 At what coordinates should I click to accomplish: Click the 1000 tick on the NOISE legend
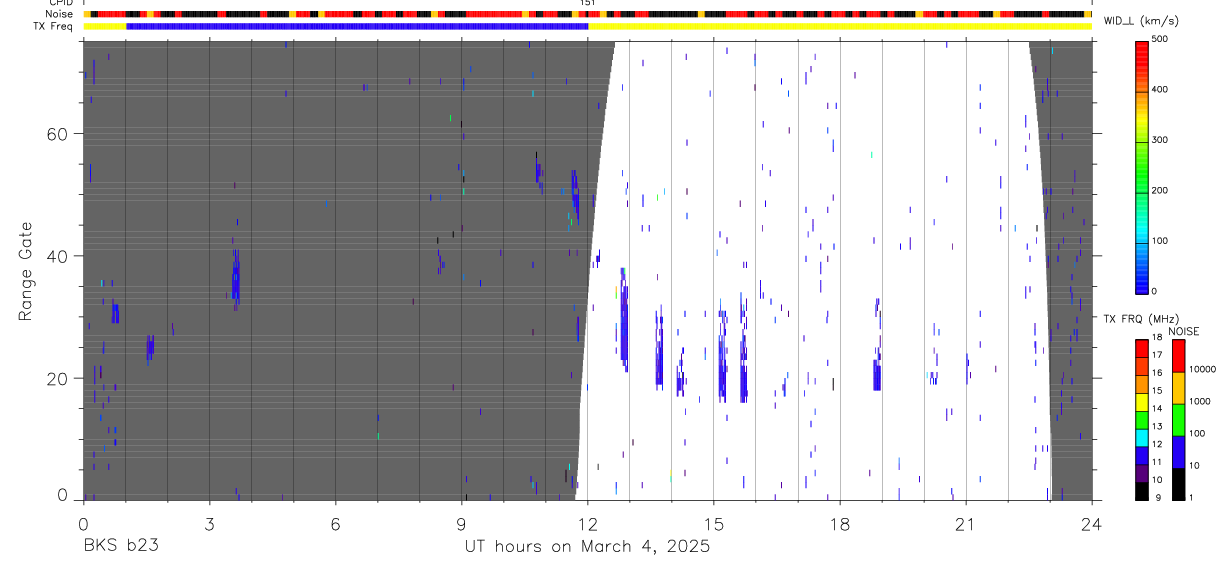[1200, 400]
